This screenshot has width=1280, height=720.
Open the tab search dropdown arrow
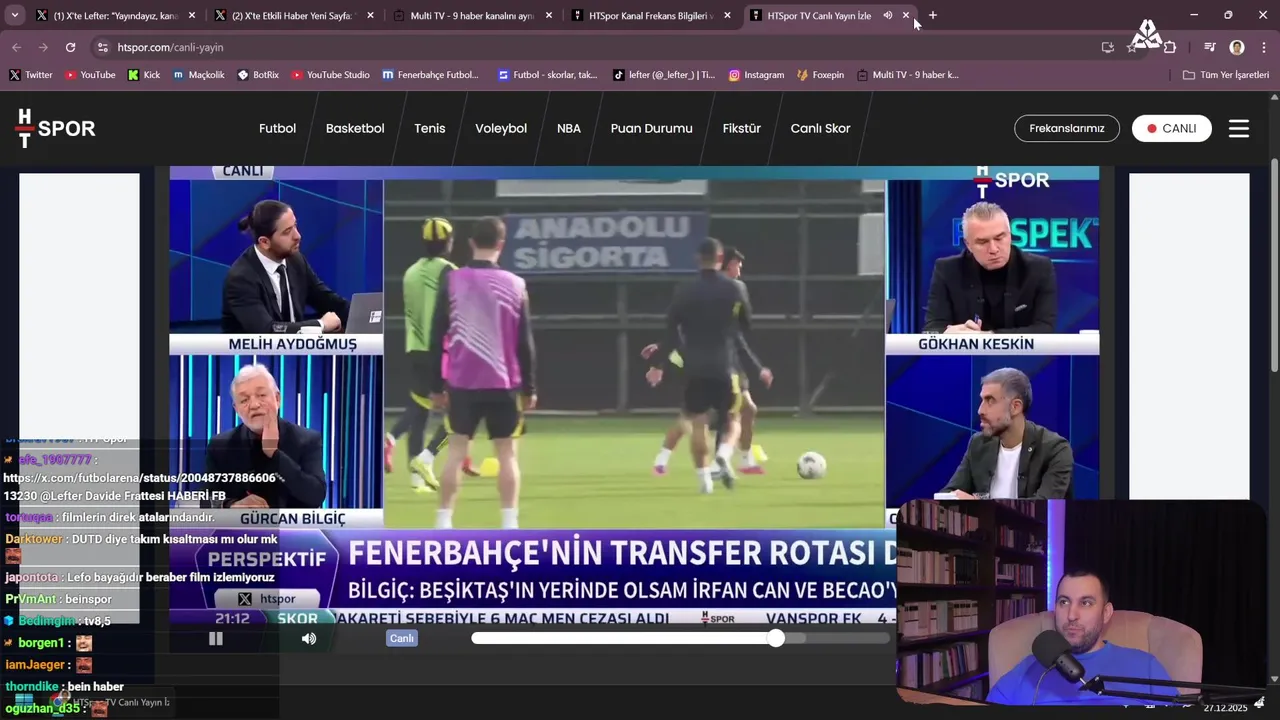coord(14,15)
